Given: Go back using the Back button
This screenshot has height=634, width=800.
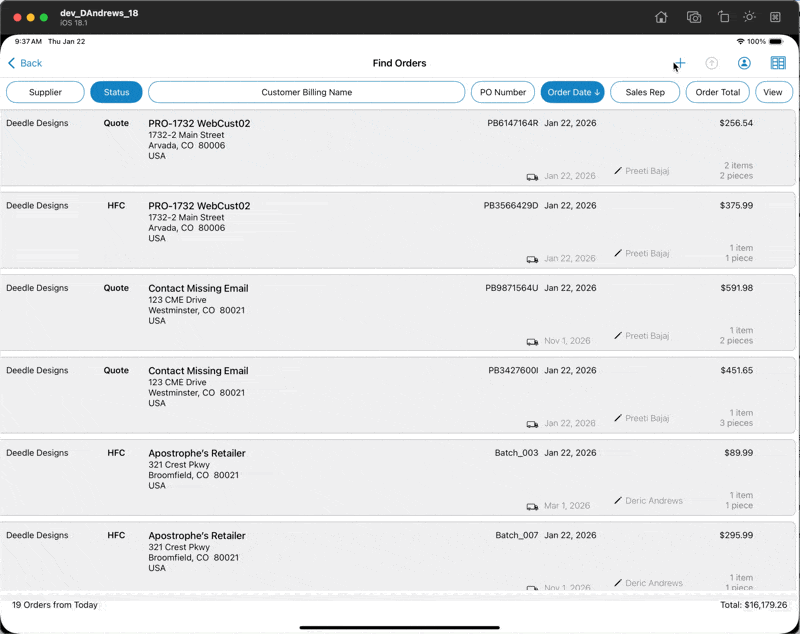Looking at the screenshot, I should tap(24, 63).
